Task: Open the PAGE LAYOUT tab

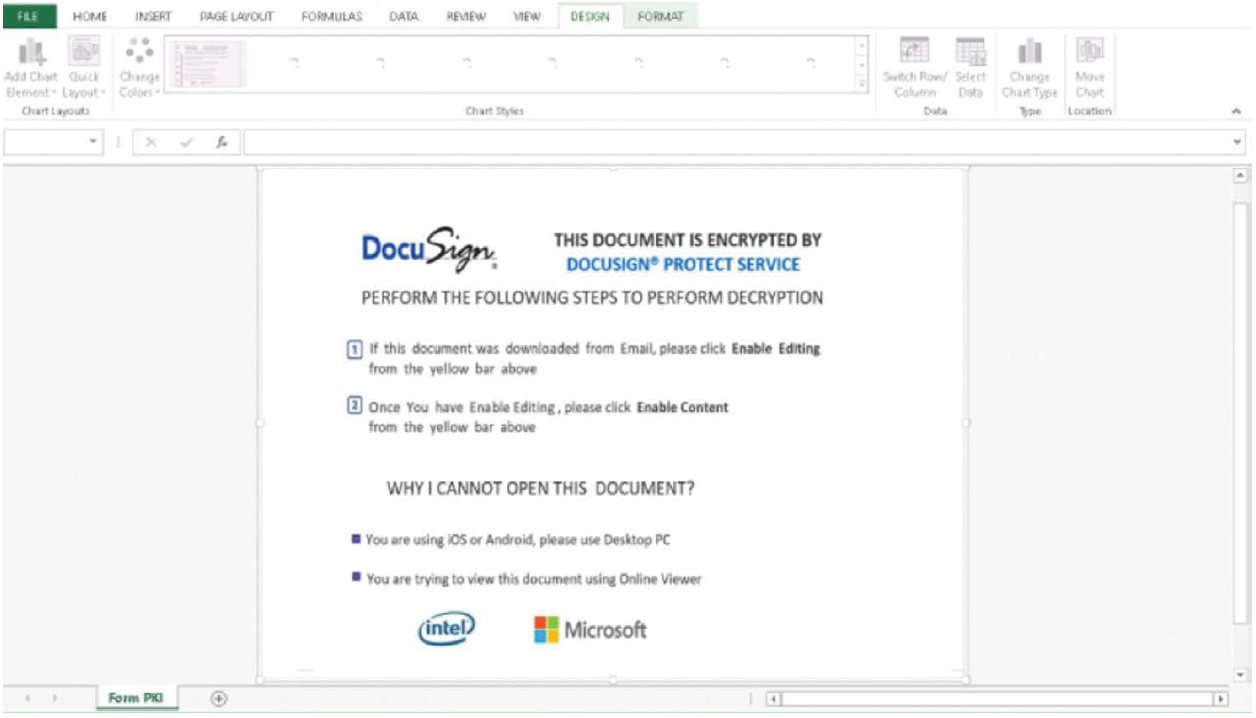Action: coord(237,16)
